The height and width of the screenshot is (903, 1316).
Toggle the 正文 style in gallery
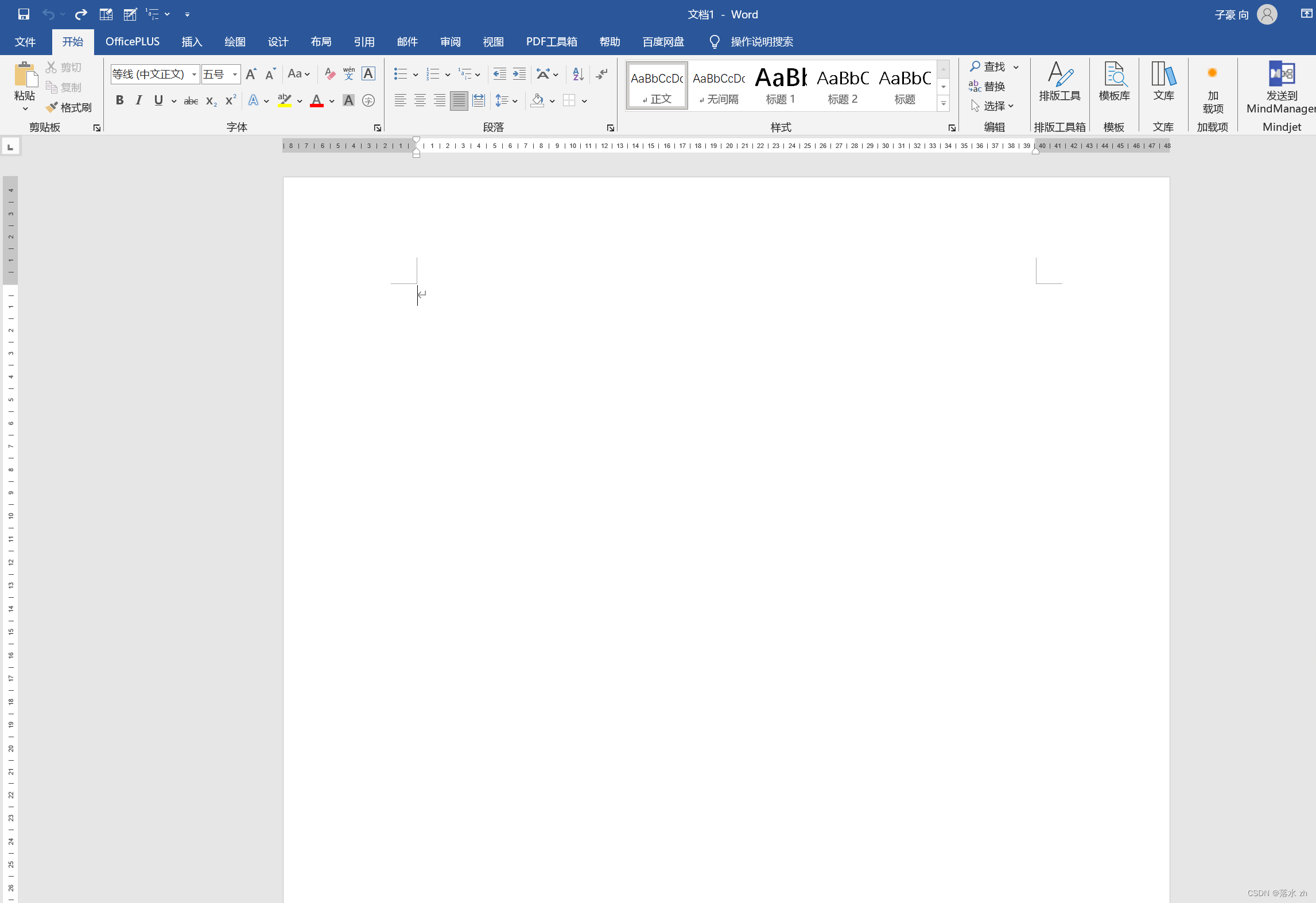(x=655, y=85)
